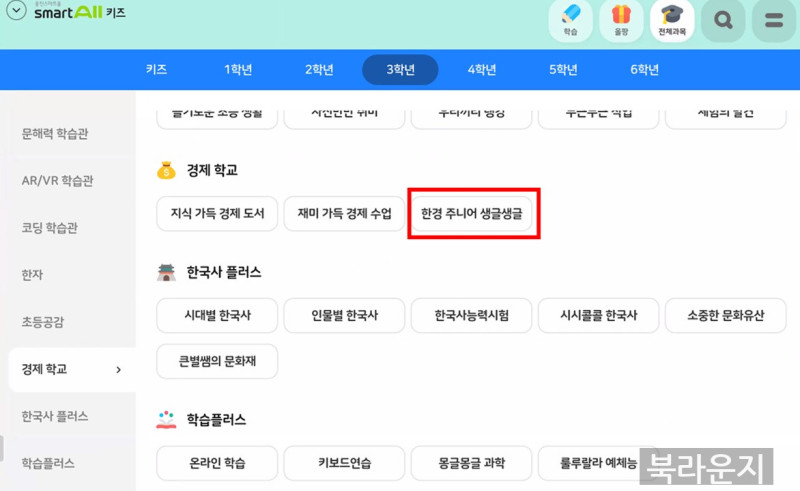800x491 pixels.
Task: Open the hamburger menu icon
Action: [773, 21]
